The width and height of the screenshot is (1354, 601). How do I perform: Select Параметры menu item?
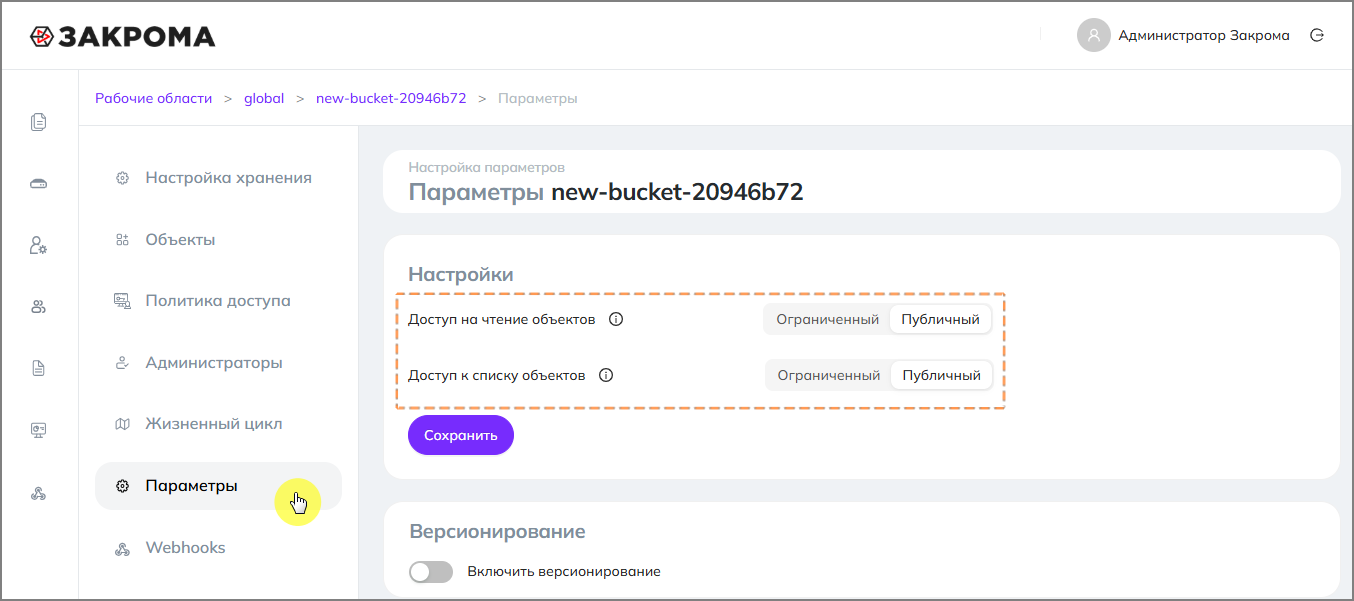218,486
